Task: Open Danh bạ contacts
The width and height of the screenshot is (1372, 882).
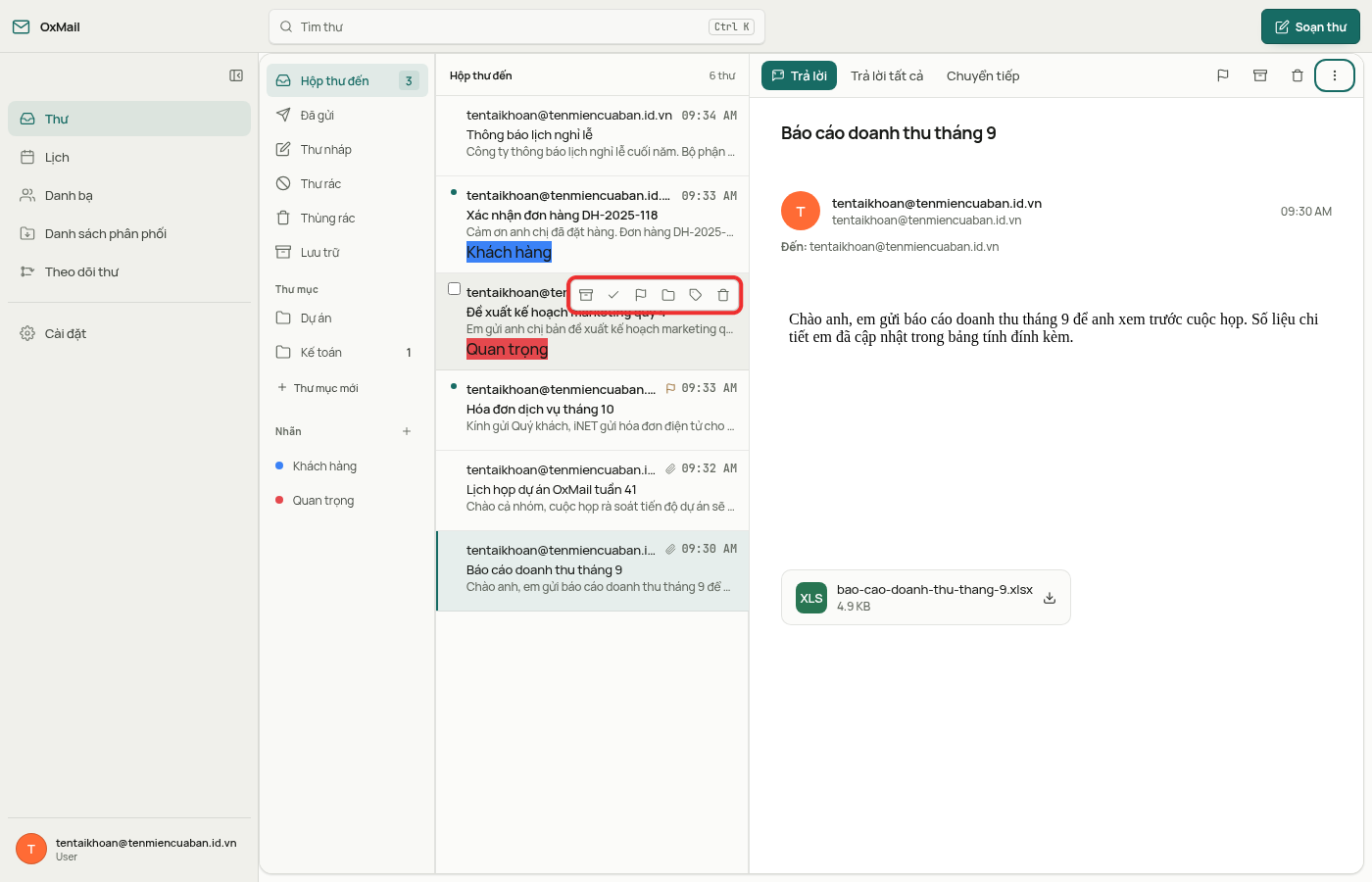Action: 129,195
